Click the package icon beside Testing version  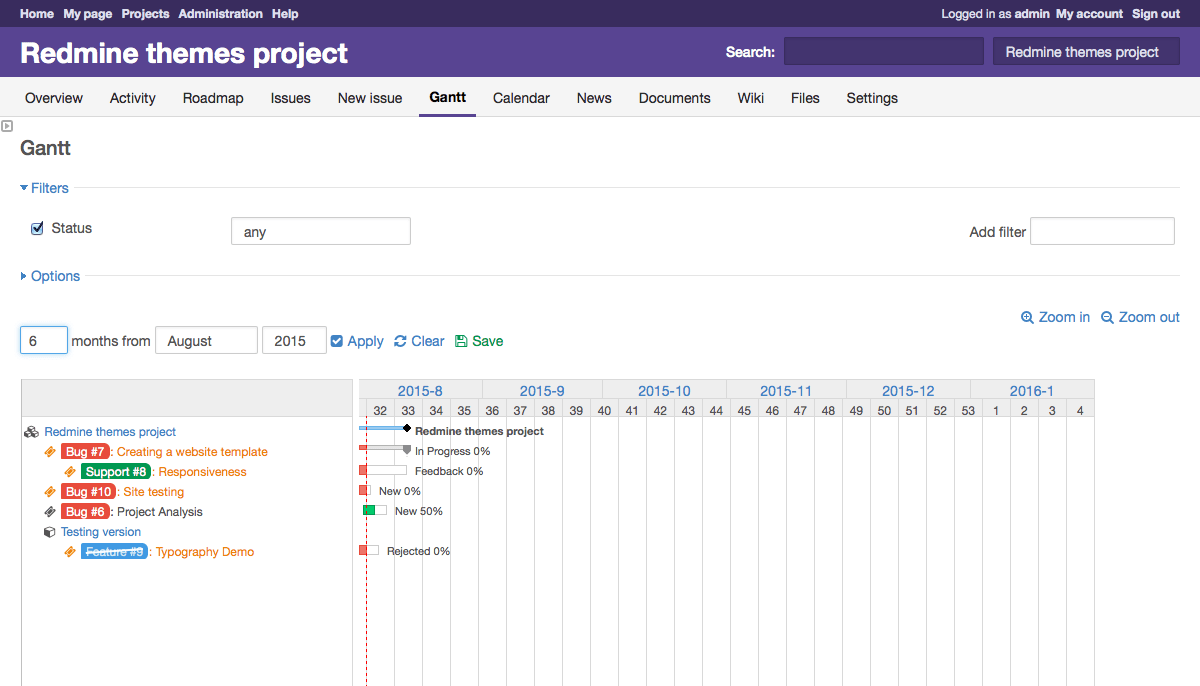click(x=49, y=531)
